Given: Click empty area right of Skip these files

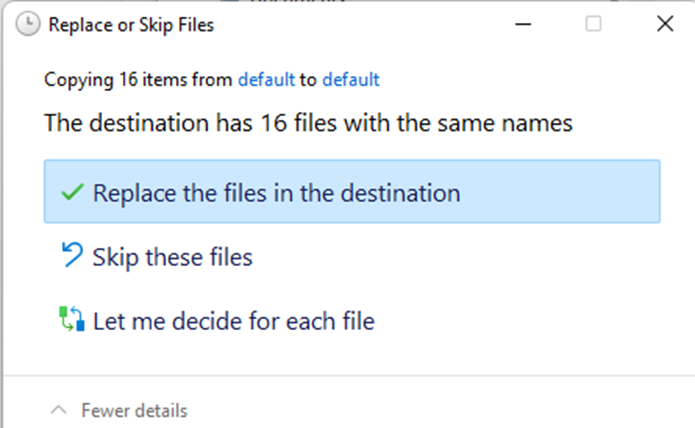Looking at the screenshot, I should tap(457, 257).
